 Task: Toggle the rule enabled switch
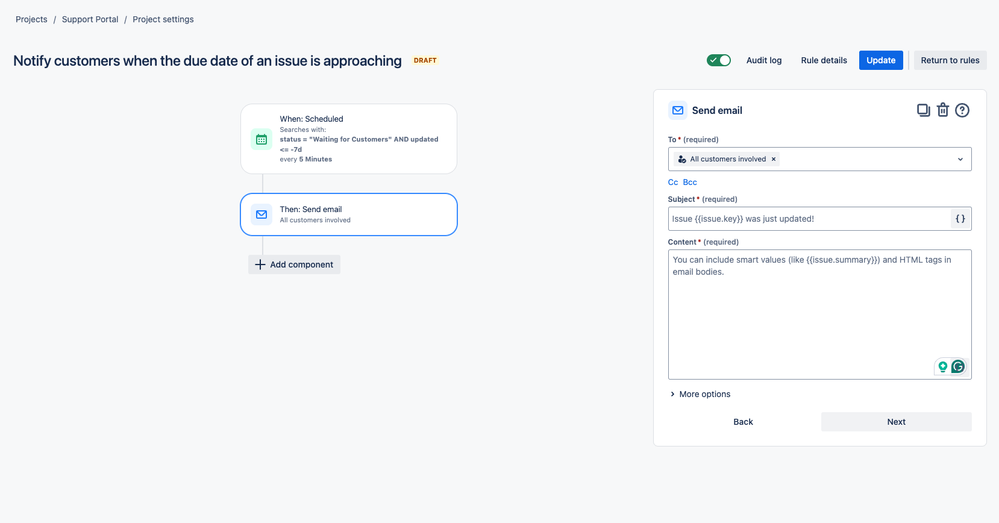pyautogui.click(x=719, y=61)
